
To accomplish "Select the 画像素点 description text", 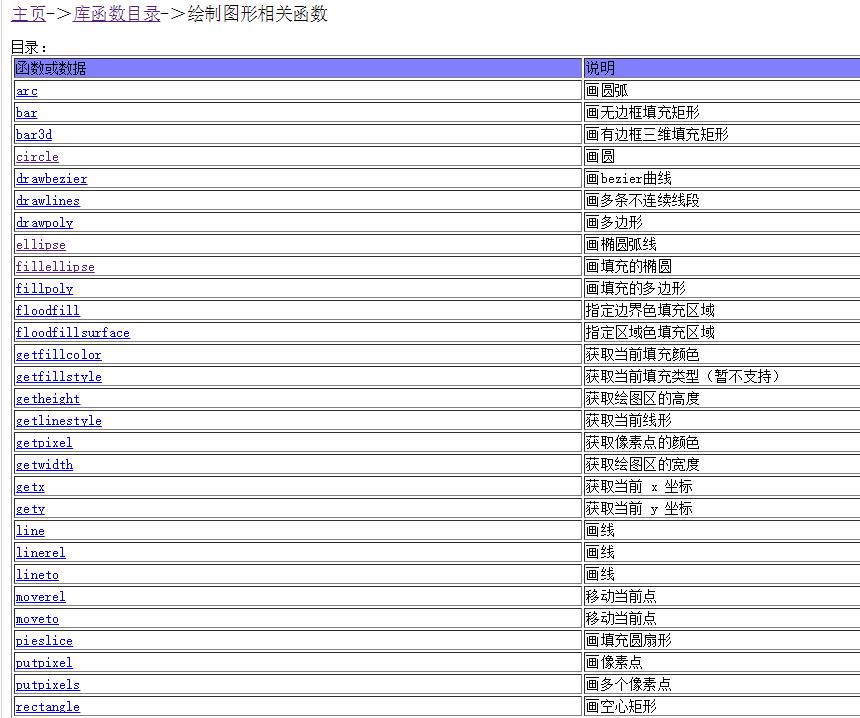I will tap(614, 662).
